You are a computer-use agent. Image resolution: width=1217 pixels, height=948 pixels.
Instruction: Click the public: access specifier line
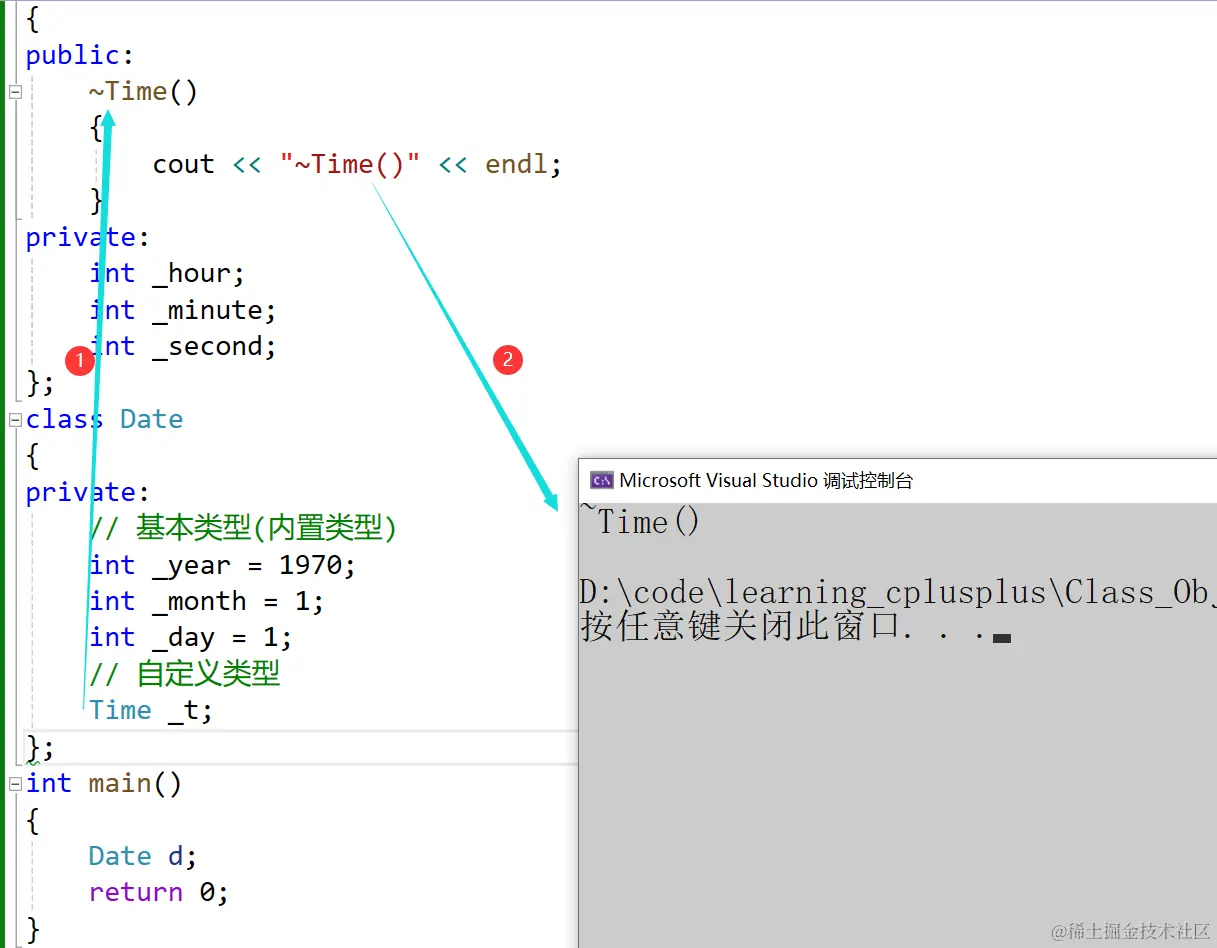tap(80, 55)
